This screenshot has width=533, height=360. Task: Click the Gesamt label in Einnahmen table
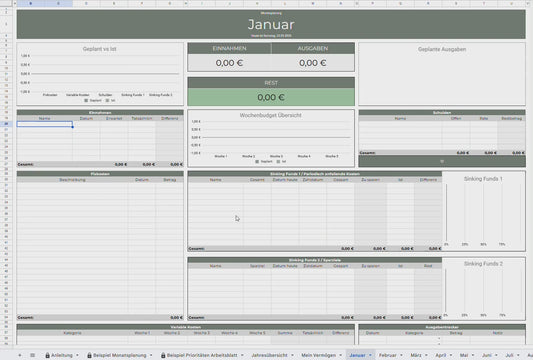click(x=26, y=165)
